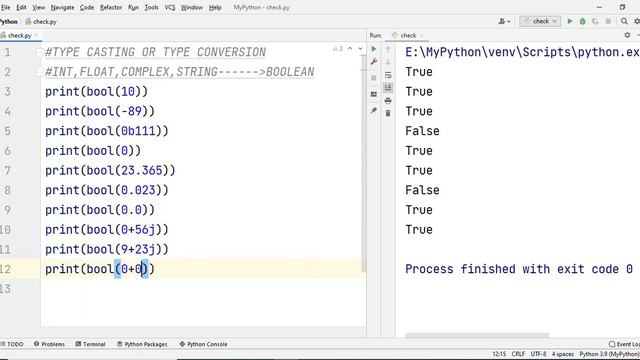Viewport: 640px width, 360px height.
Task: Click the empty line 13 in the editor
Action: tap(203, 289)
